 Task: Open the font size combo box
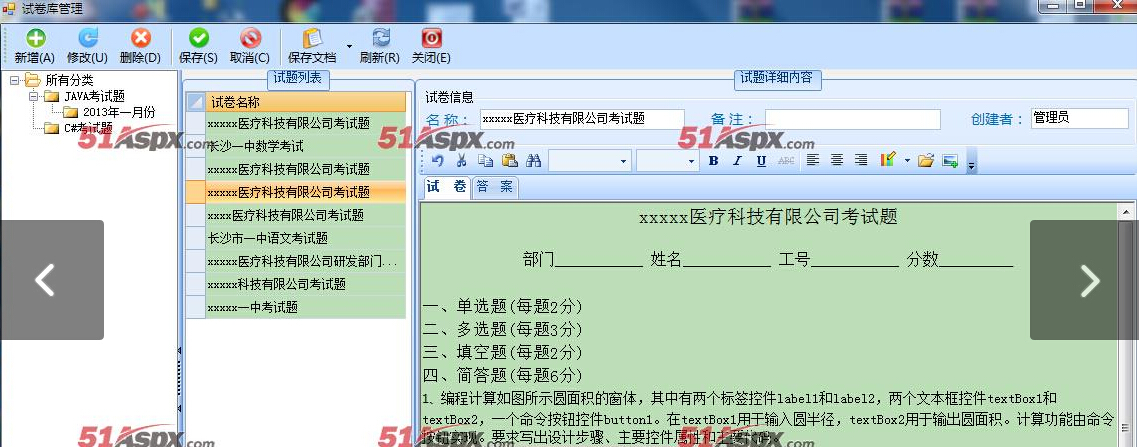[x=668, y=161]
